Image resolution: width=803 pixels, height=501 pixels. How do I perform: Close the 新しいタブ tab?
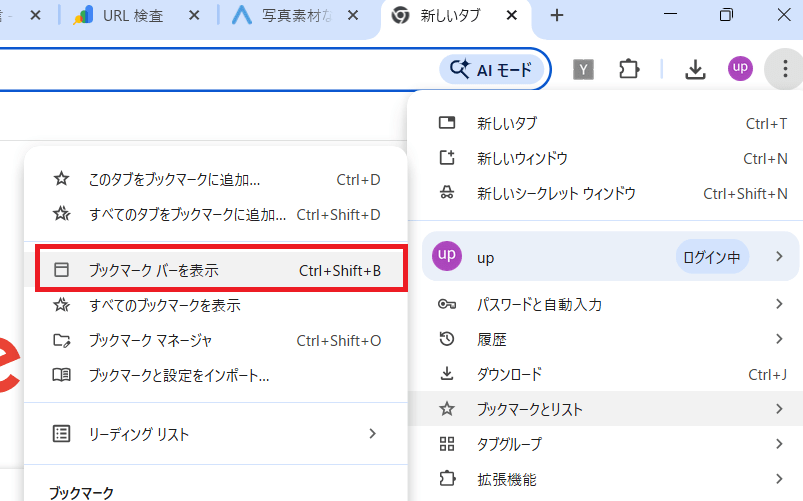[x=512, y=16]
